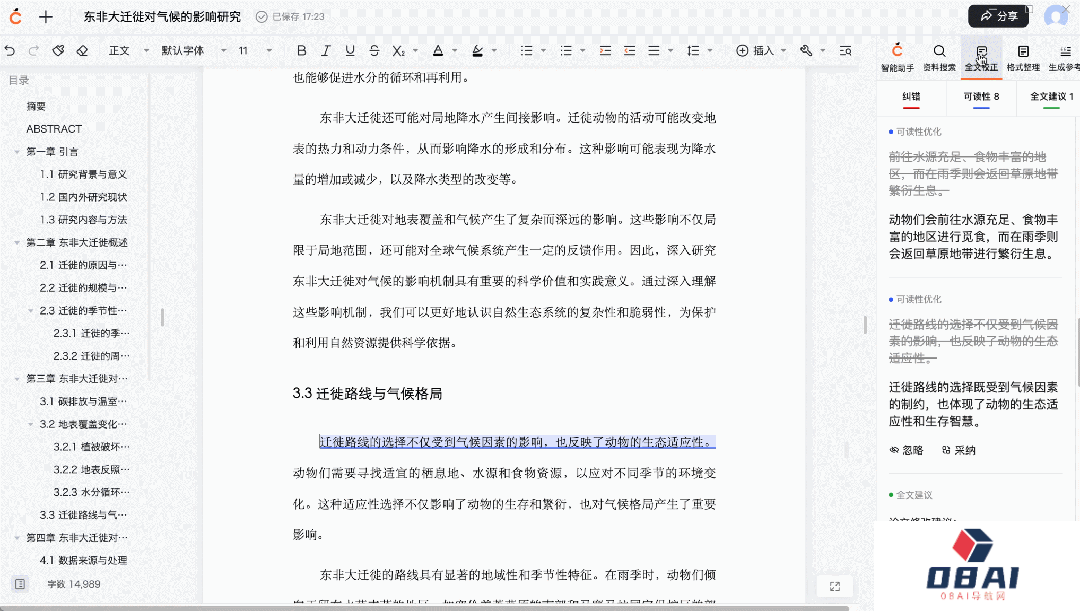Toggle the outline panel icon at bottom-left

(x=19, y=583)
